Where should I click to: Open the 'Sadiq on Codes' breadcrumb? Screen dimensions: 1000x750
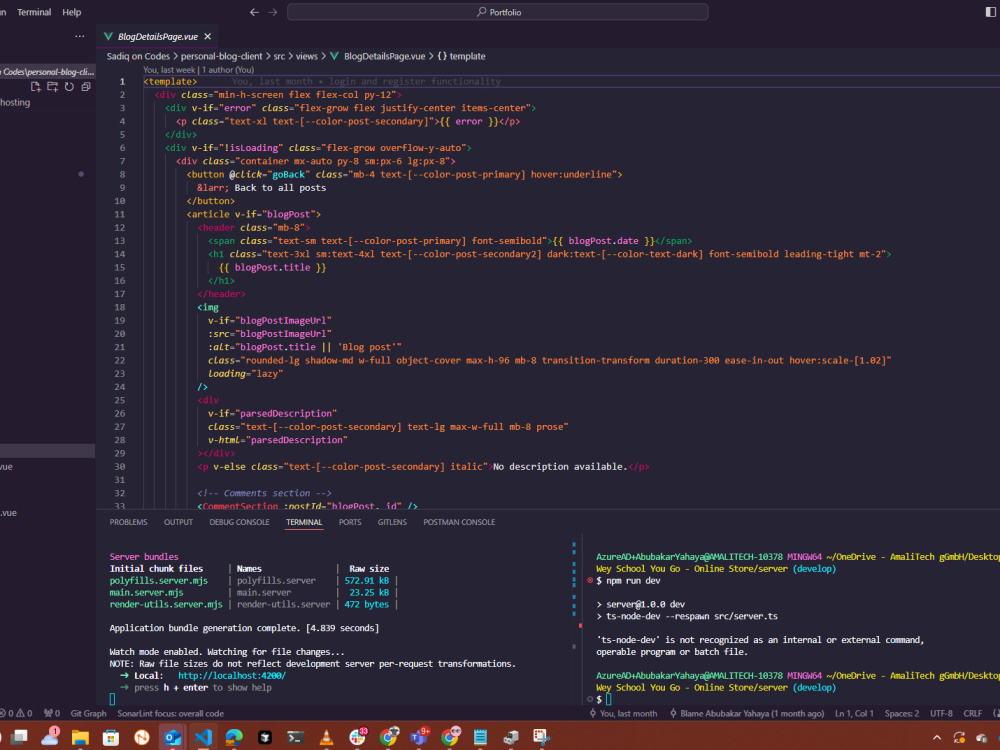click(138, 56)
